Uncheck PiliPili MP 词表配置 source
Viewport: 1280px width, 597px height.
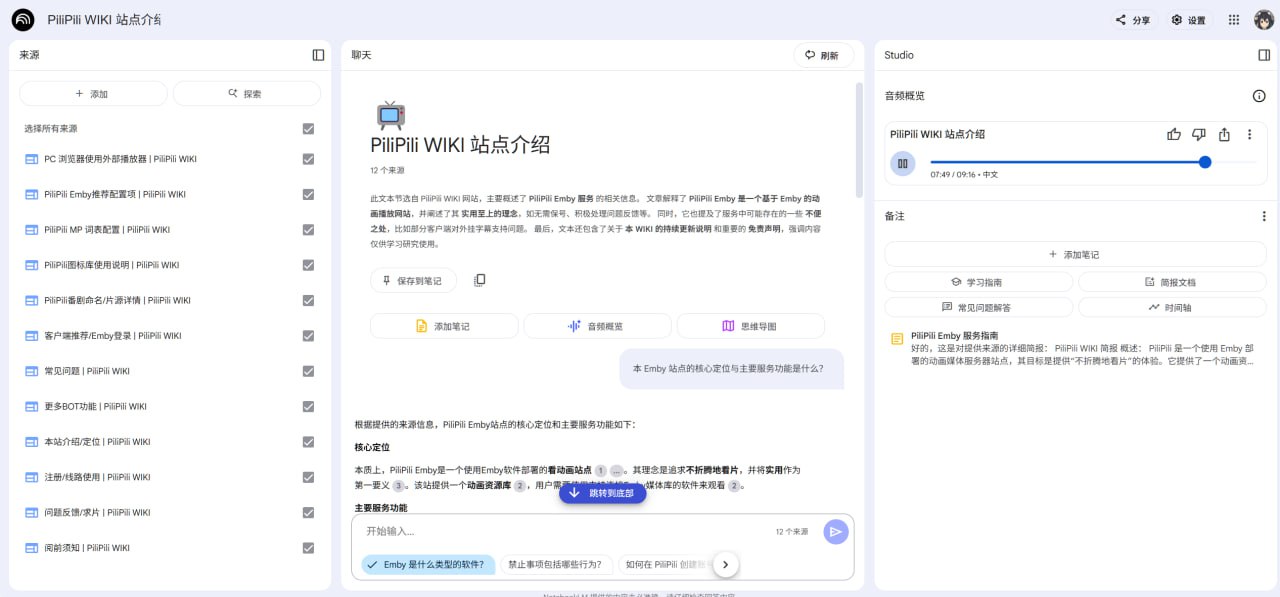tap(308, 230)
